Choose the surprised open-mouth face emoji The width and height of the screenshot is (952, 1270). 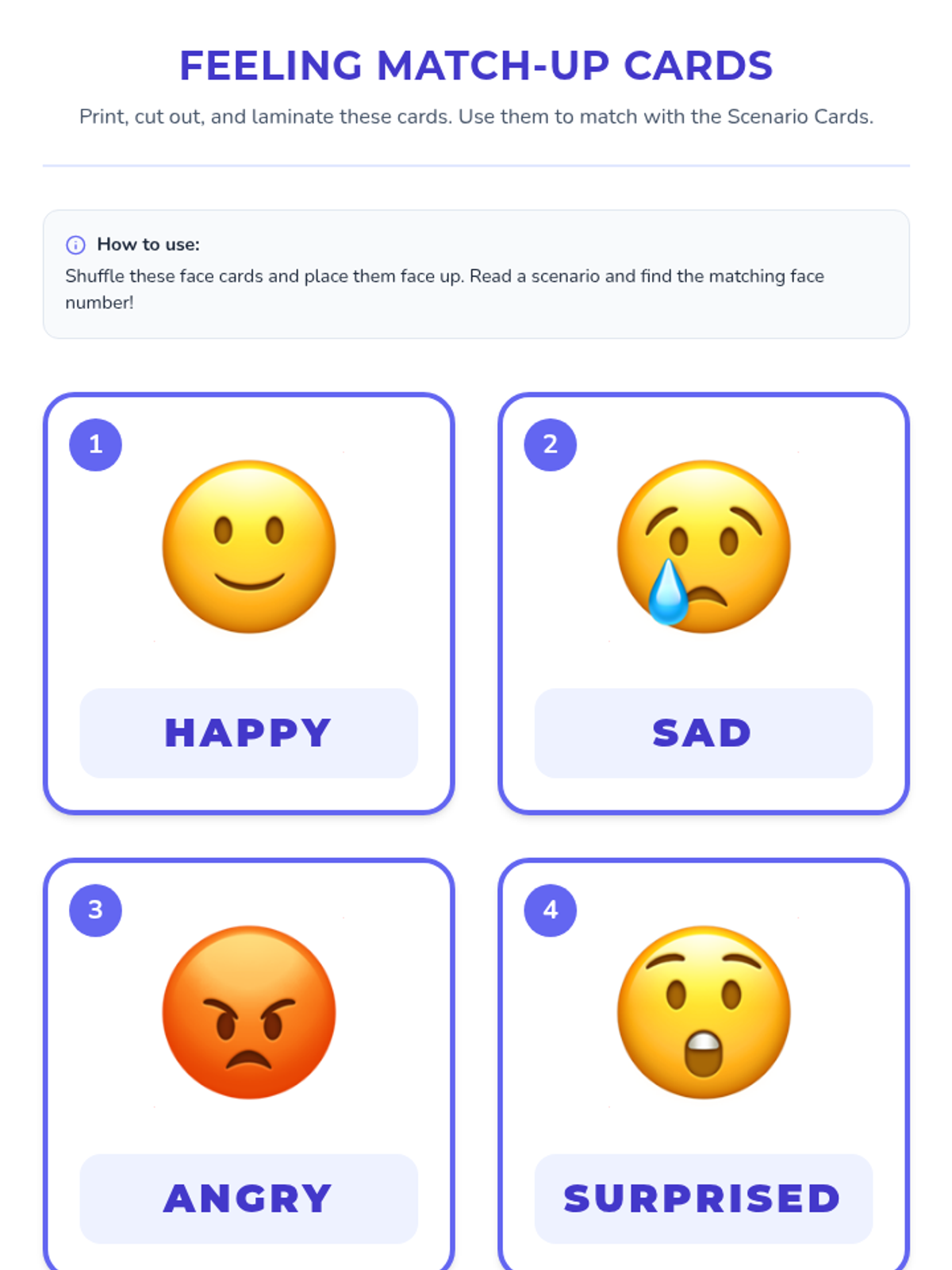pos(704,1012)
